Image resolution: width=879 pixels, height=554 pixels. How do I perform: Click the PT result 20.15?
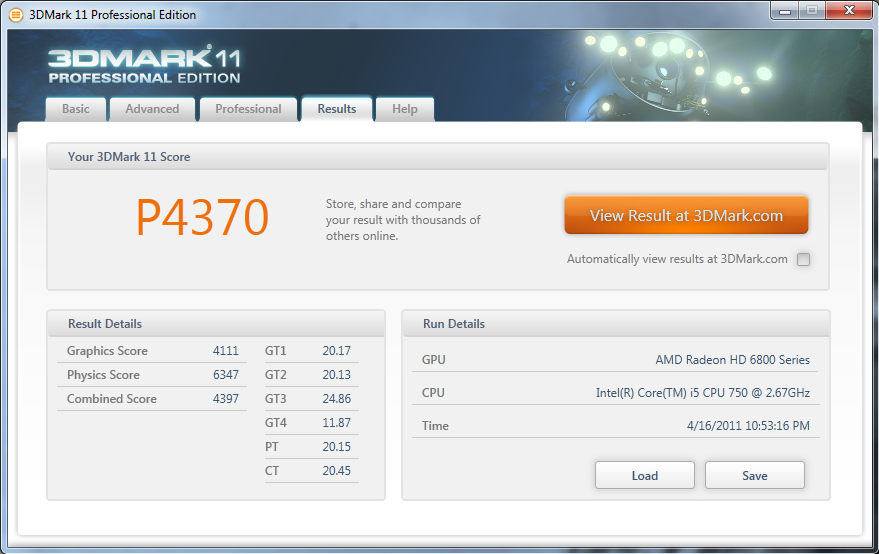(x=336, y=447)
